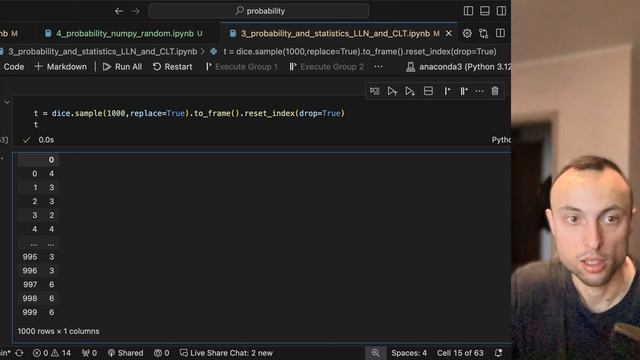Change cell language mode Python

pos(501,140)
